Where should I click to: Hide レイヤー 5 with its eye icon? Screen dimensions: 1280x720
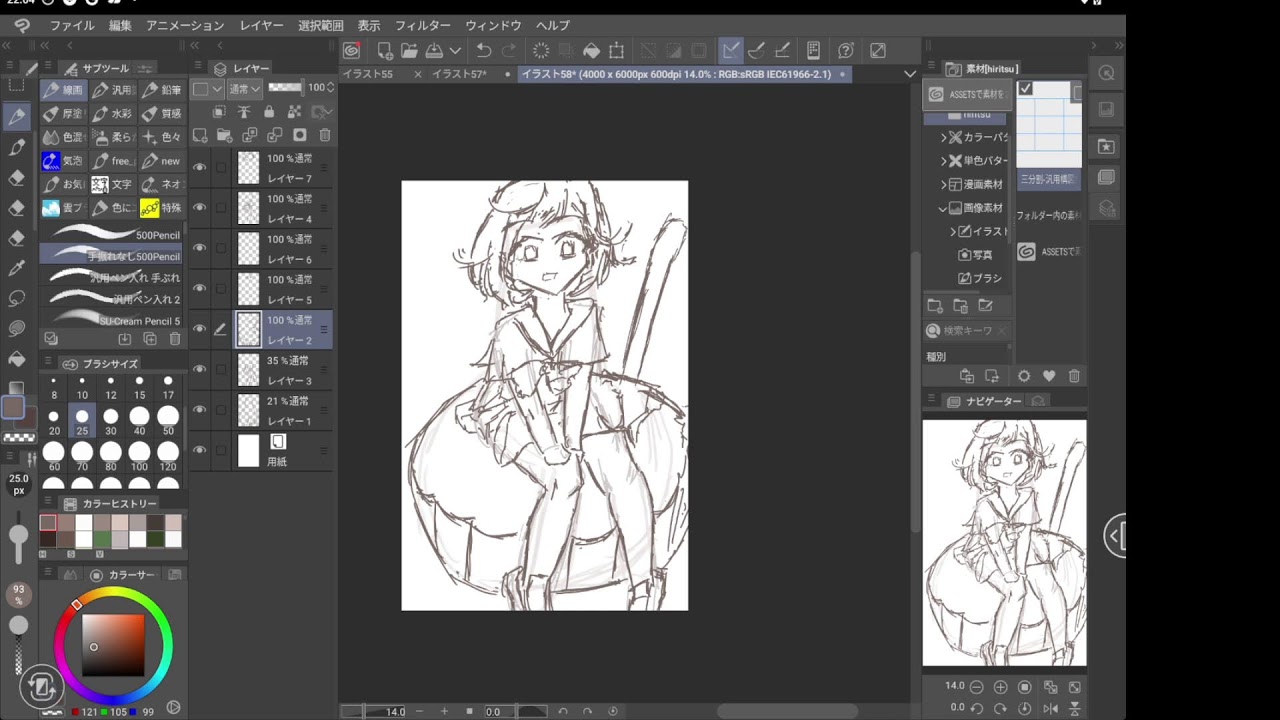[x=200, y=288]
